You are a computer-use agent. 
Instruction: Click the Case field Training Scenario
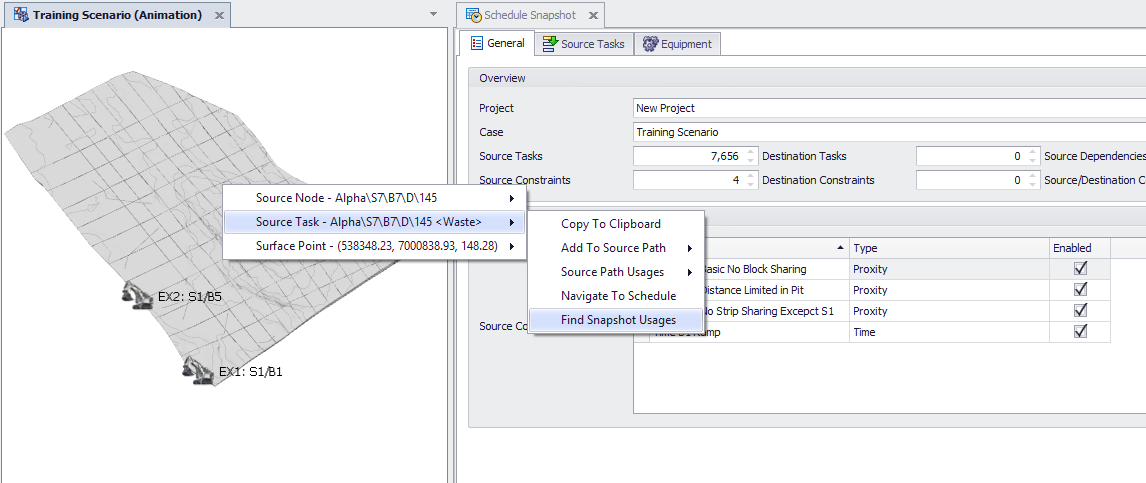click(889, 132)
